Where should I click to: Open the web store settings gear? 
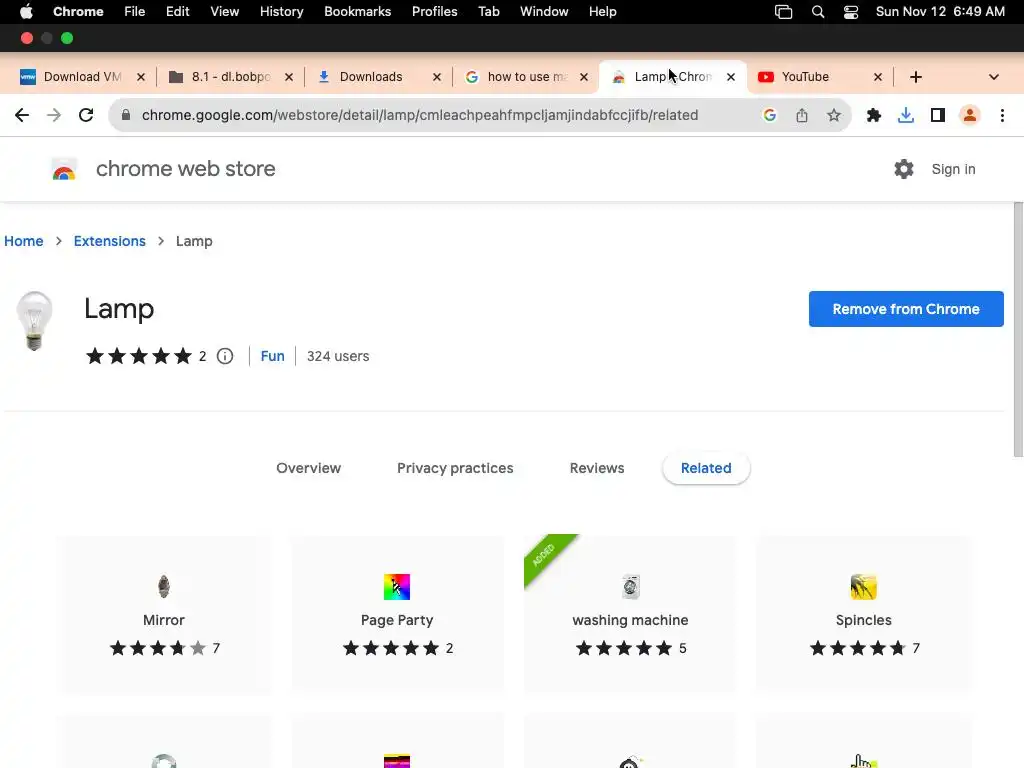coord(904,169)
